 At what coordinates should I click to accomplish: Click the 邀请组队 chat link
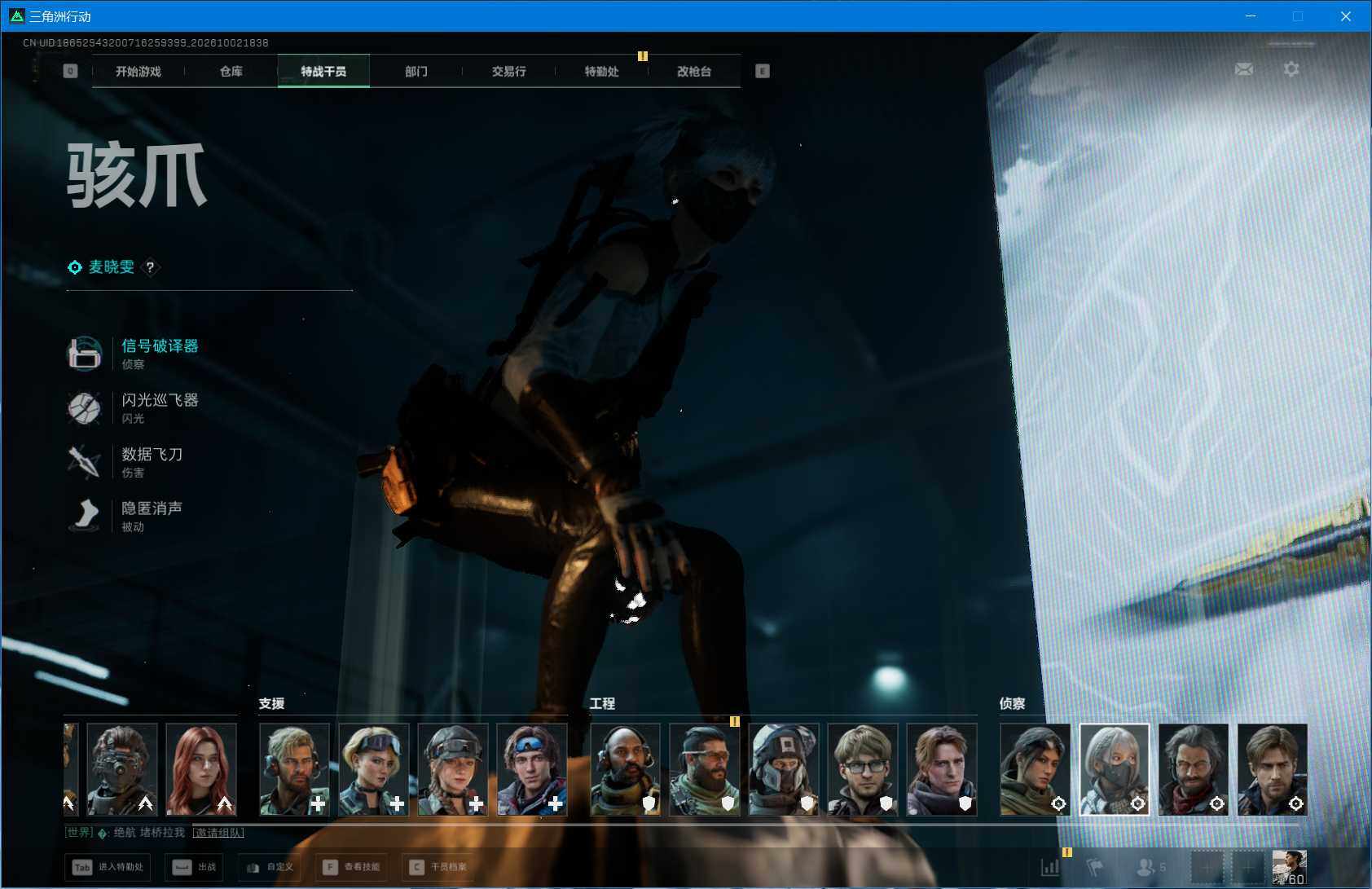pos(218,832)
